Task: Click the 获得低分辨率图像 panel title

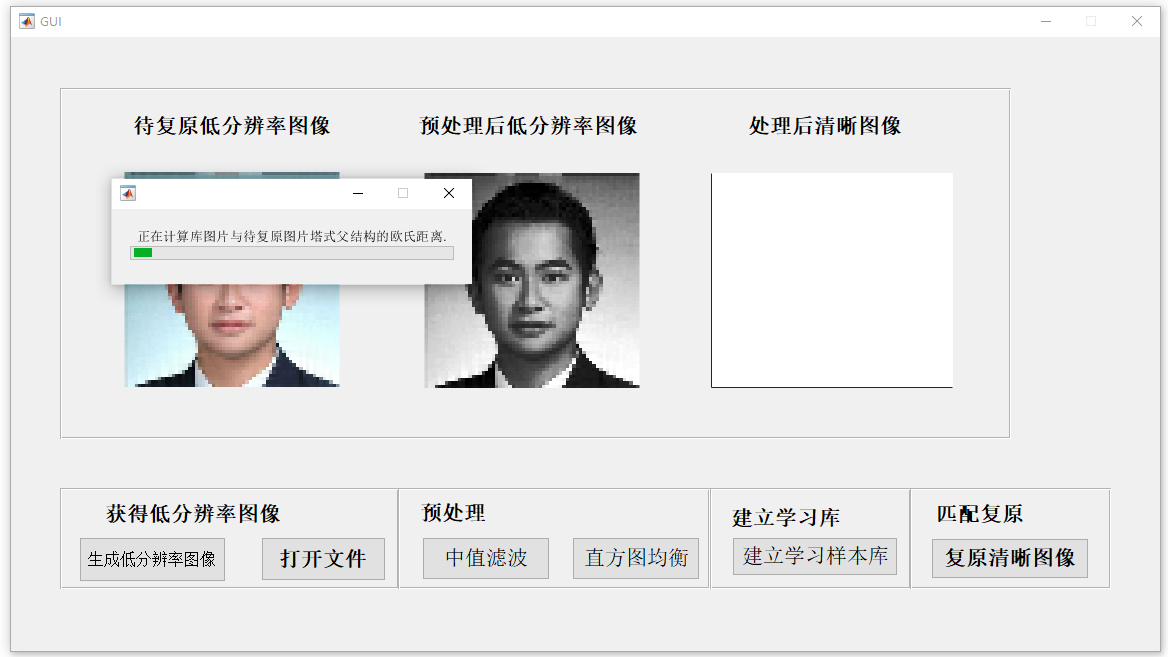Action: 194,513
